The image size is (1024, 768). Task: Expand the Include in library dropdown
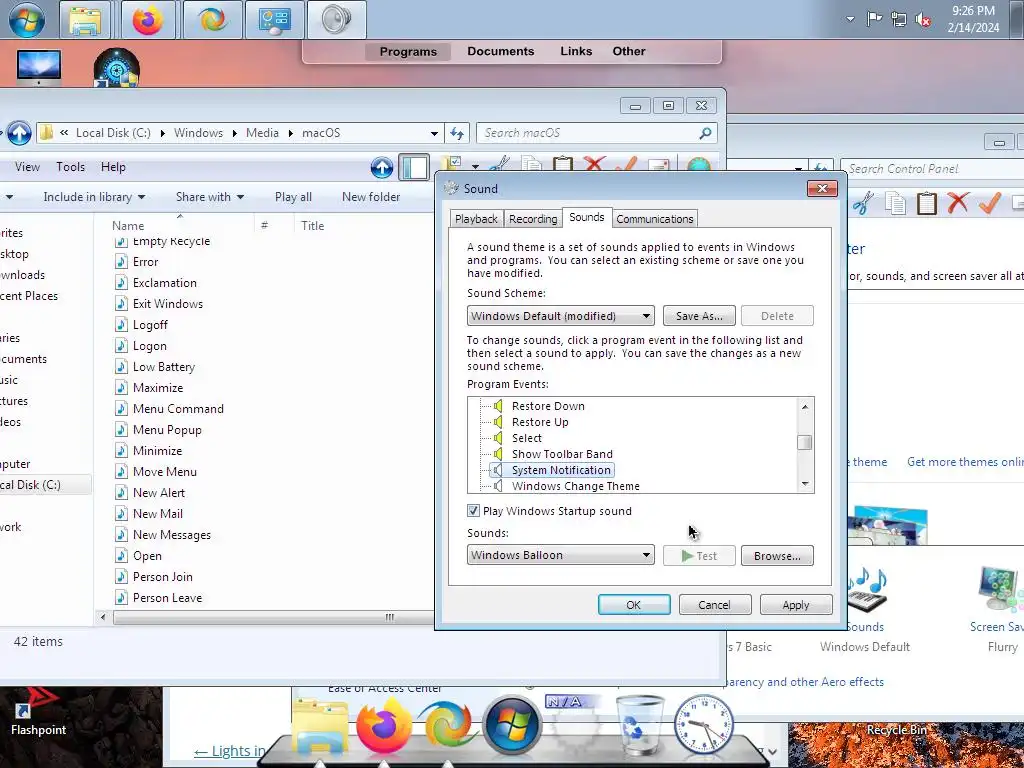click(94, 197)
